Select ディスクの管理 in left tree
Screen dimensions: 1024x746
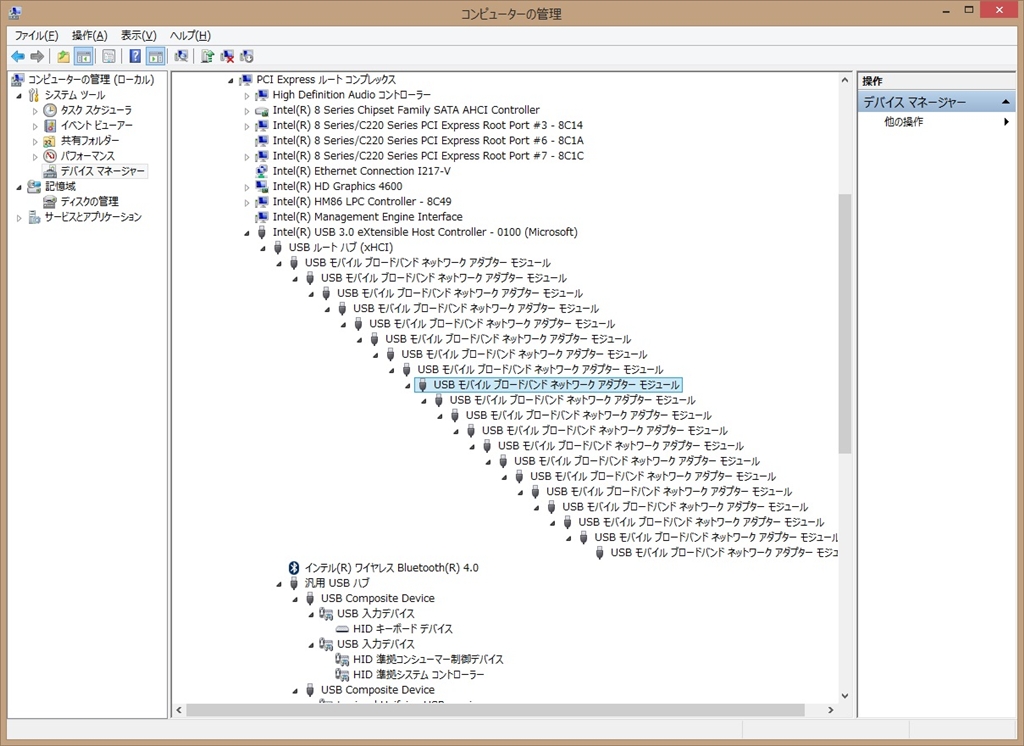tap(89, 202)
